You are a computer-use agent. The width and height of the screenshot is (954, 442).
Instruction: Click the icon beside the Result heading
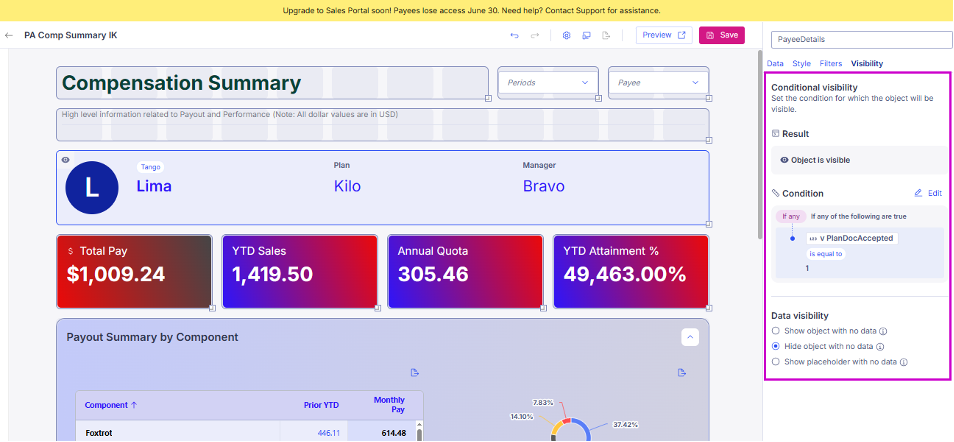pos(775,133)
